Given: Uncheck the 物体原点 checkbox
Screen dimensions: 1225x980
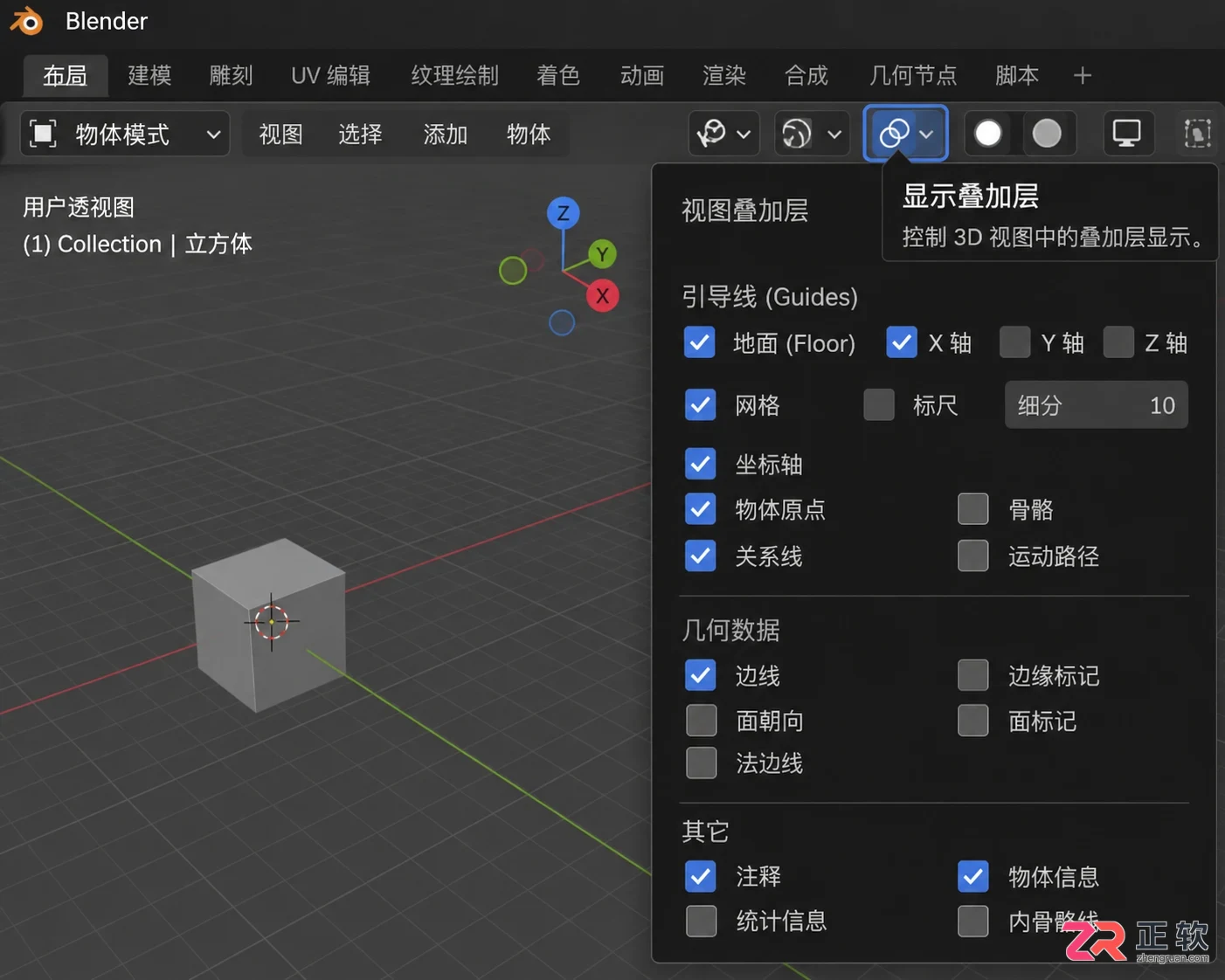Looking at the screenshot, I should click(700, 509).
